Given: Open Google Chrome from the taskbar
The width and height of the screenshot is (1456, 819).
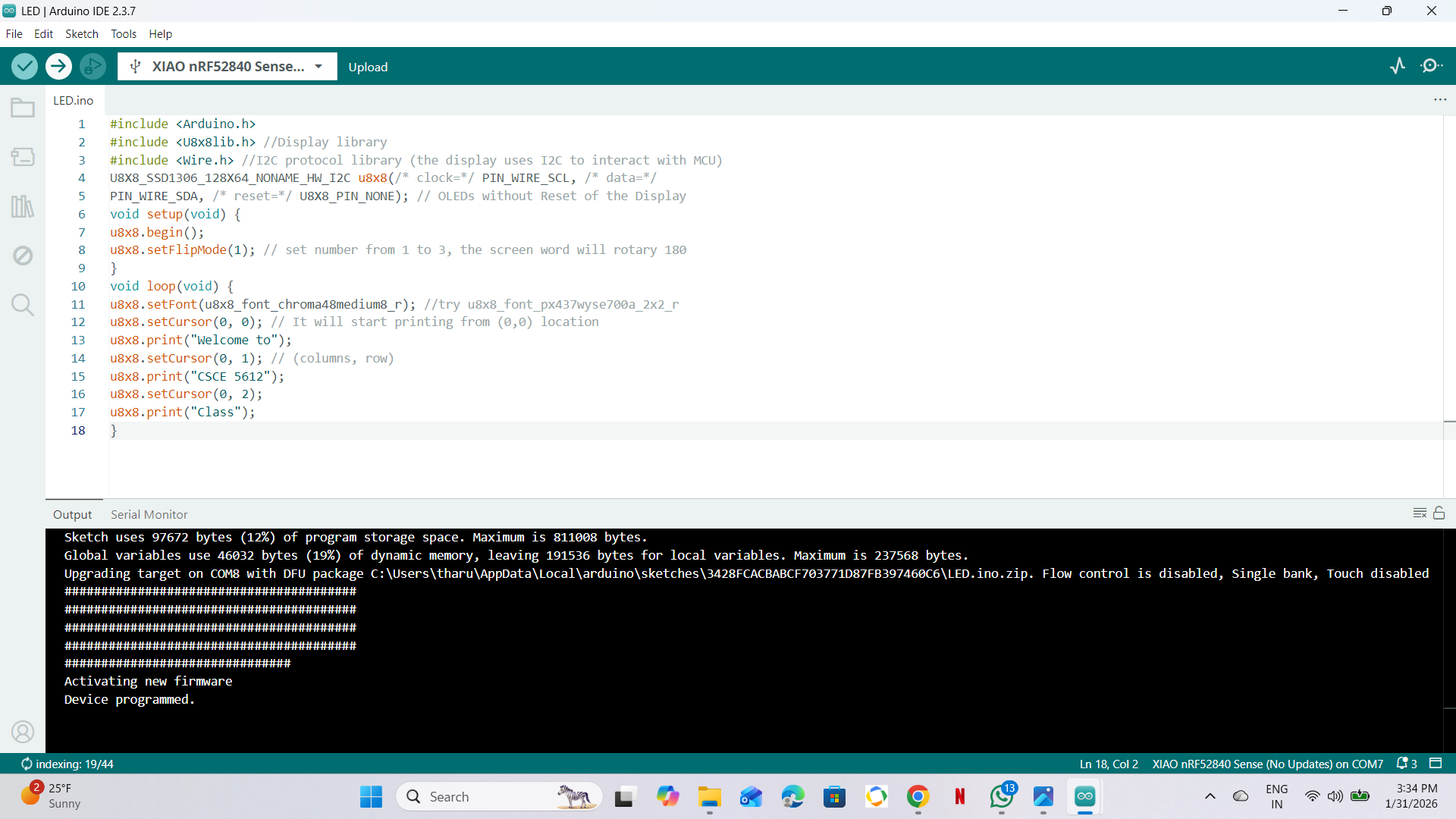Looking at the screenshot, I should point(918,796).
